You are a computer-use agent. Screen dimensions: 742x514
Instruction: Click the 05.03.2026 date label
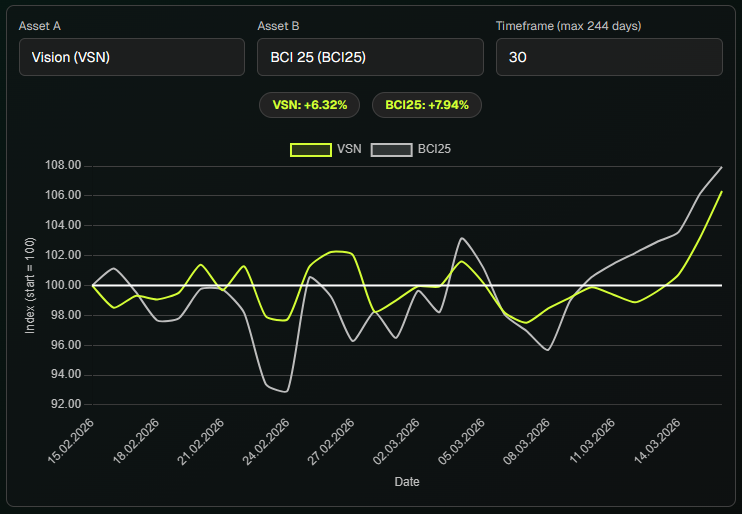461,441
